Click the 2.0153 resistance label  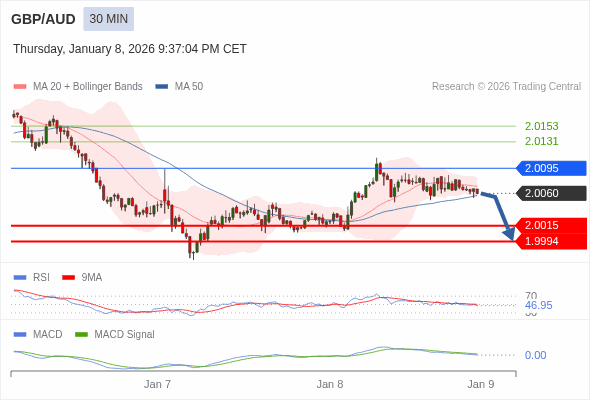point(541,126)
